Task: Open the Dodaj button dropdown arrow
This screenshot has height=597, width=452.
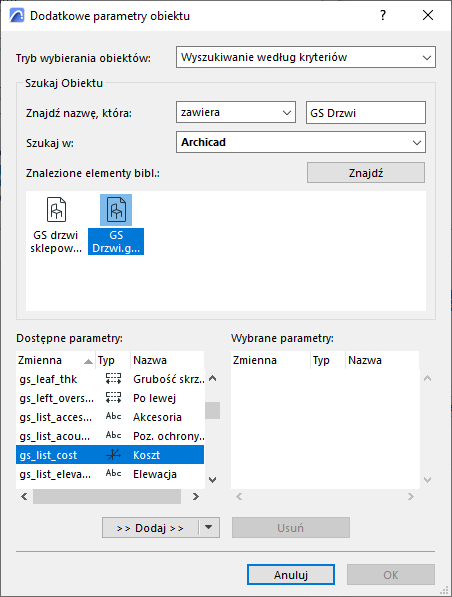Action: click(209, 527)
